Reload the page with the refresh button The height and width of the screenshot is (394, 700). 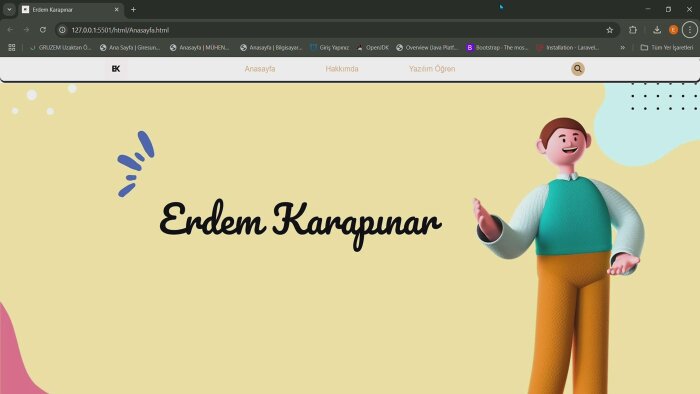click(43, 30)
